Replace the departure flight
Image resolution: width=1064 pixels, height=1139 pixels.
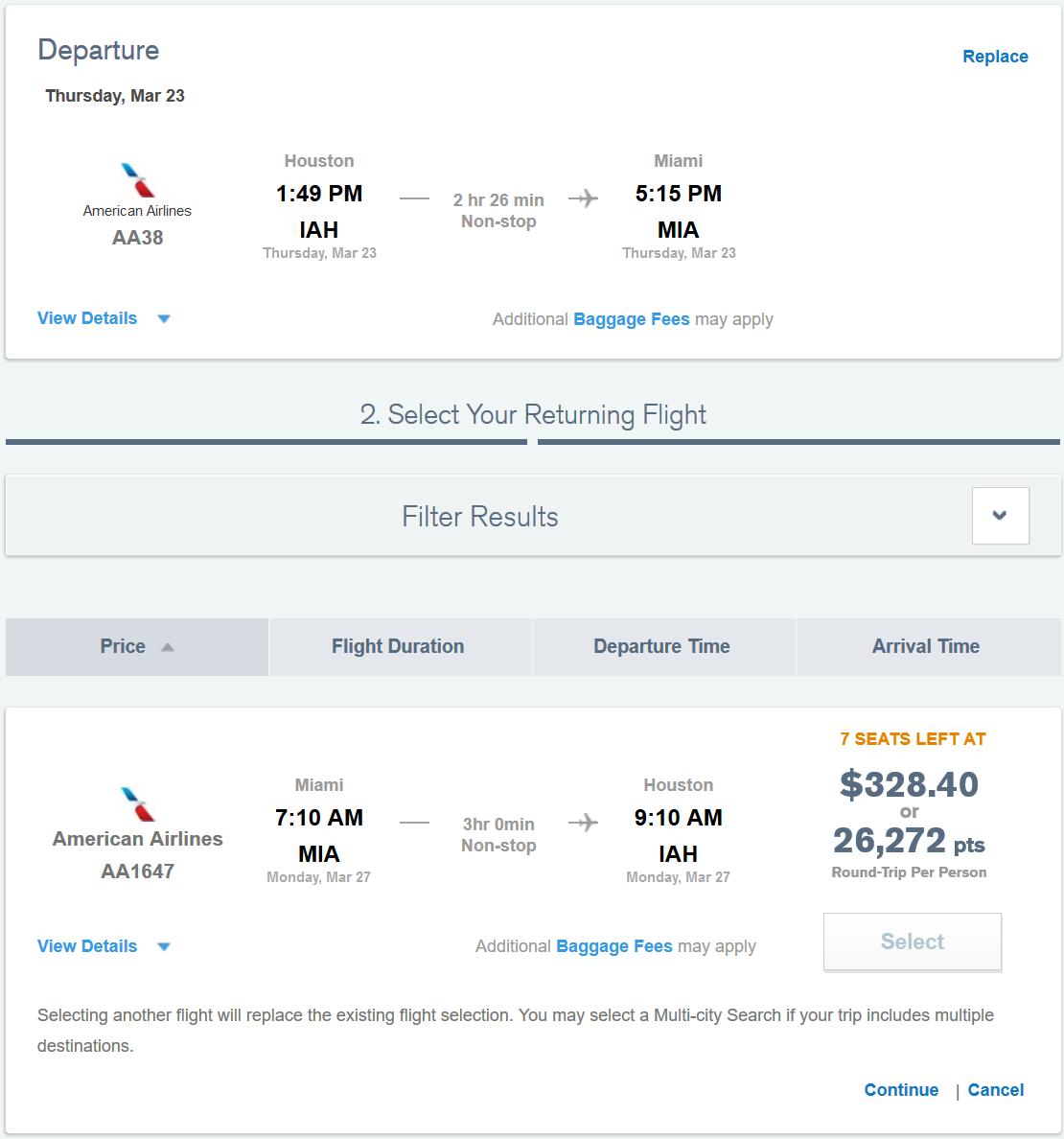point(995,57)
